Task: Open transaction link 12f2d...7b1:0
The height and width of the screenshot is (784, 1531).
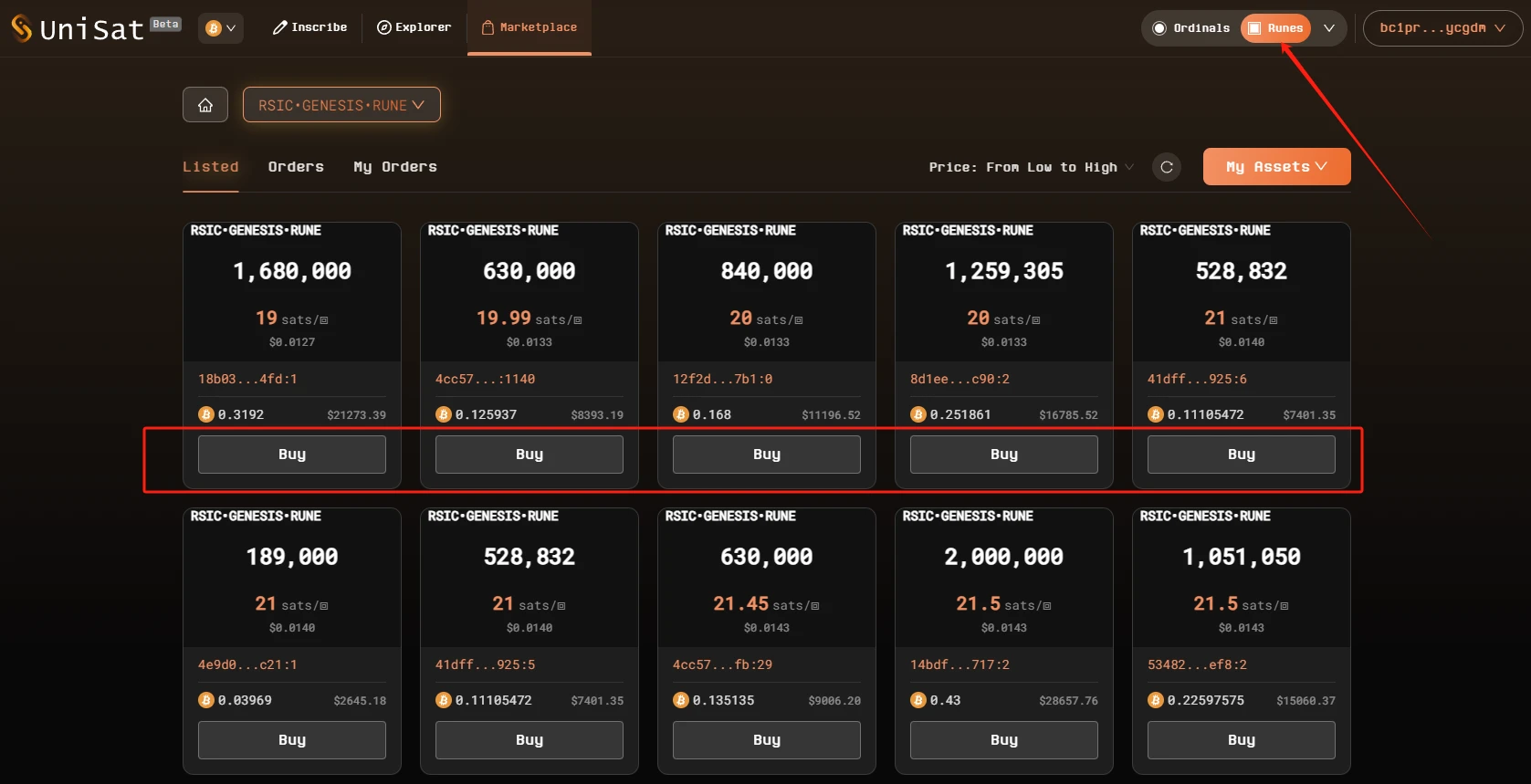Action: (722, 379)
